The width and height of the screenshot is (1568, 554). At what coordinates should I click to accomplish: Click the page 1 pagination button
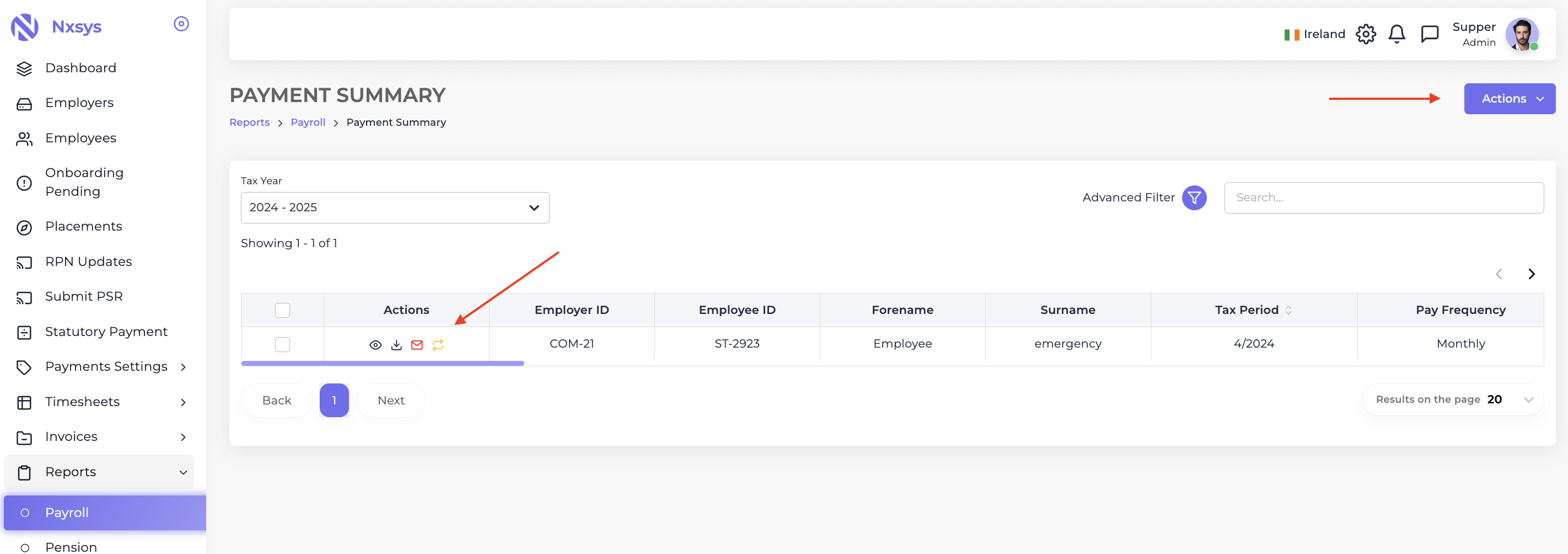[334, 401]
